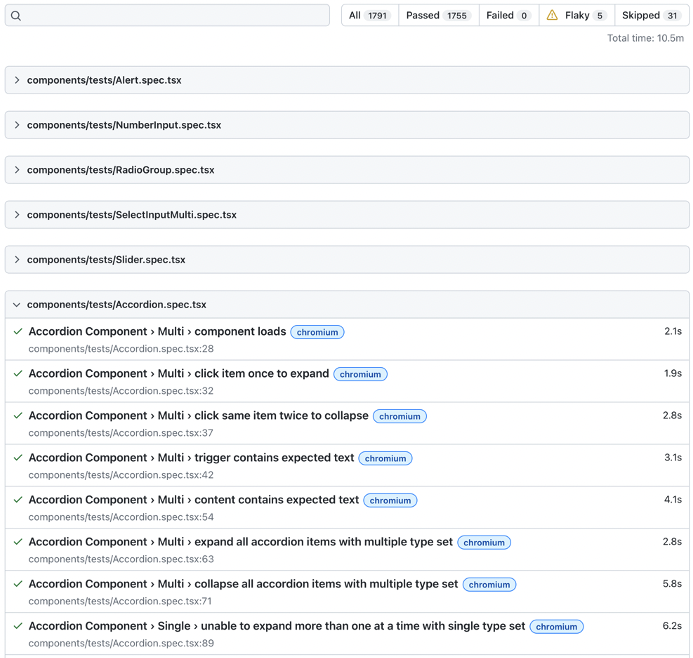Click the Flaky warning triangle icon
This screenshot has width=693, height=658.
pyautogui.click(x=552, y=15)
